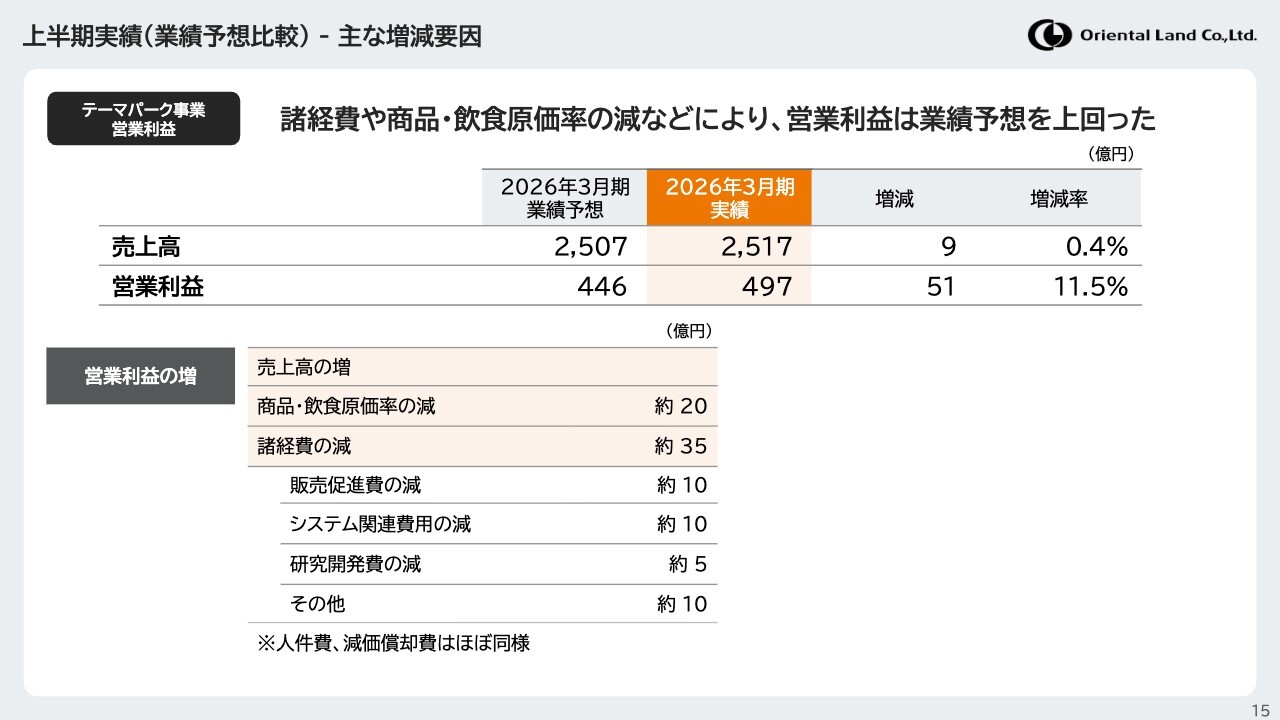Click the 2026年3月期 業績予想 column header
Screen dimensions: 1280x720
click(x=565, y=198)
